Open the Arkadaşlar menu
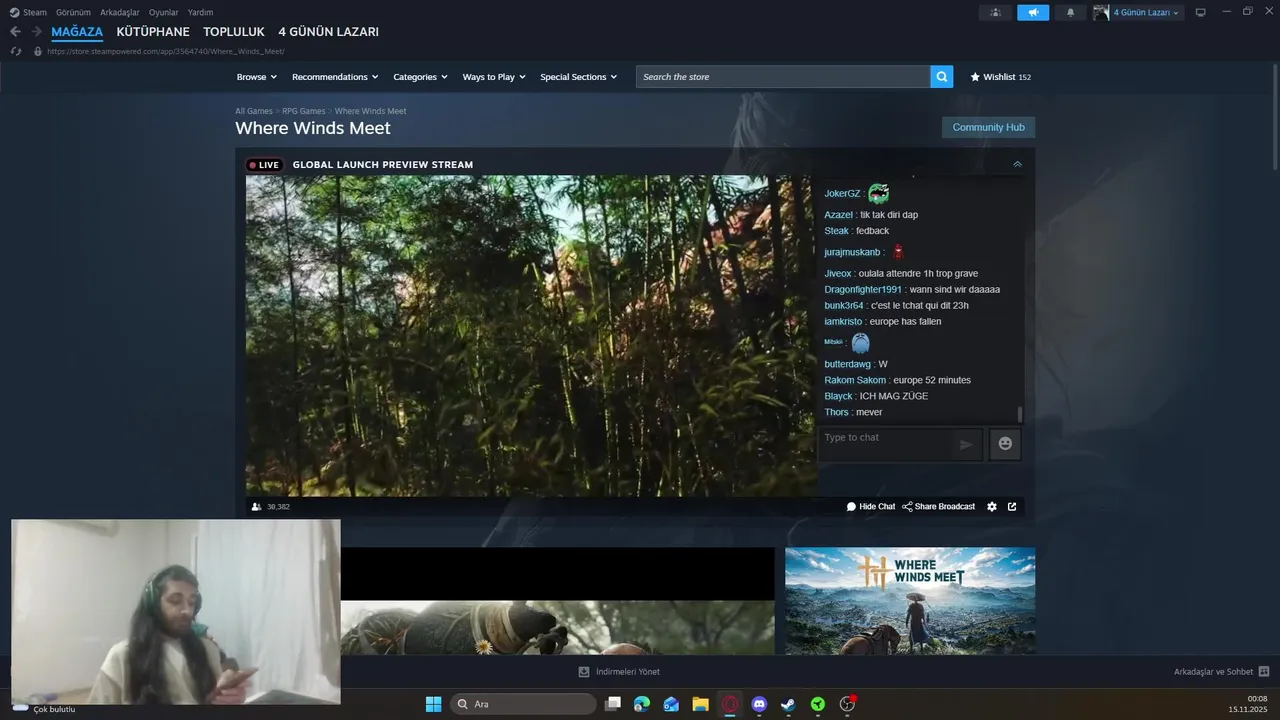Screen dimensions: 1280x720 coord(120,13)
